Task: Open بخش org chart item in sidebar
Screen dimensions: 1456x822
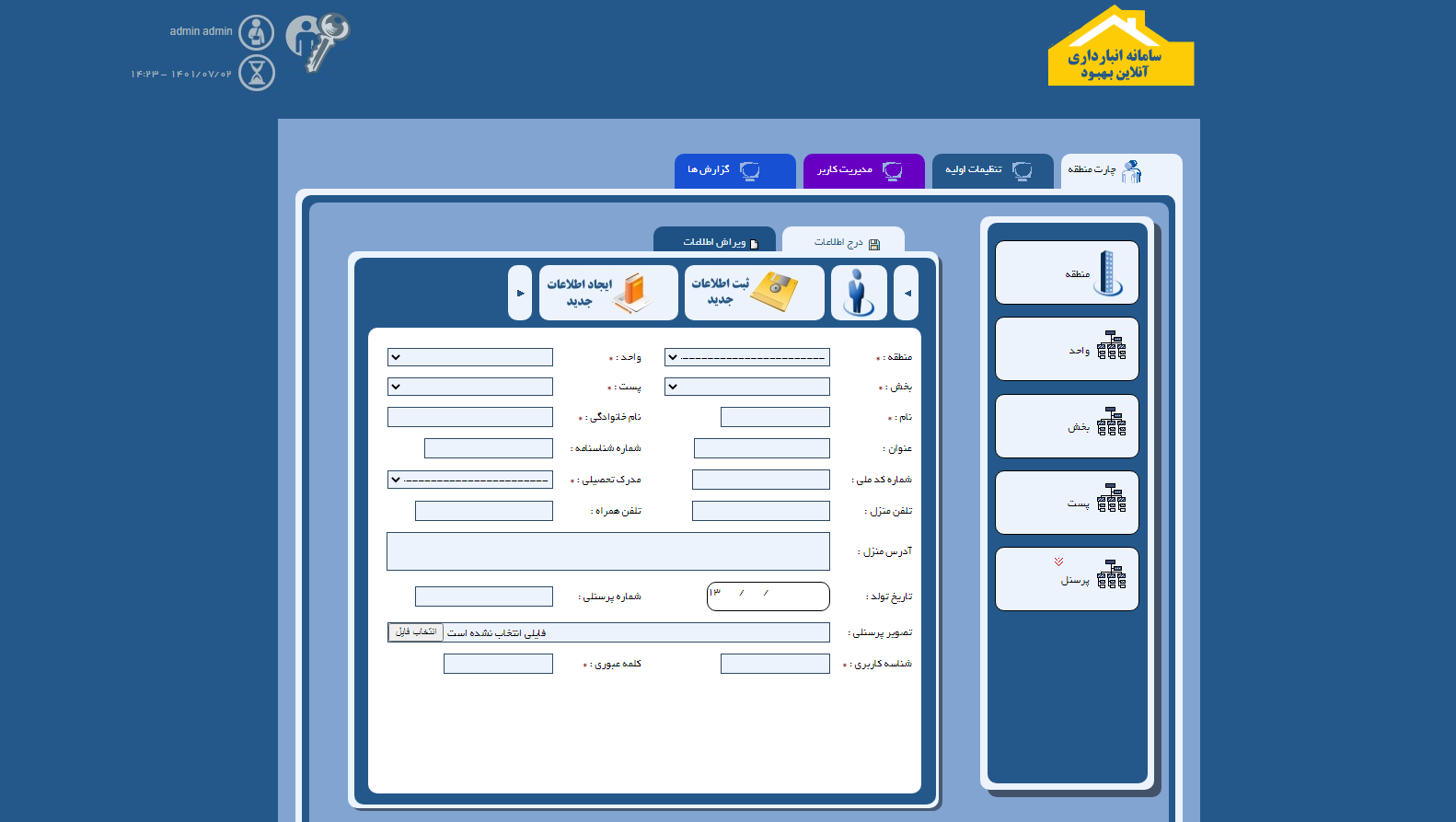Action: pos(1067,426)
